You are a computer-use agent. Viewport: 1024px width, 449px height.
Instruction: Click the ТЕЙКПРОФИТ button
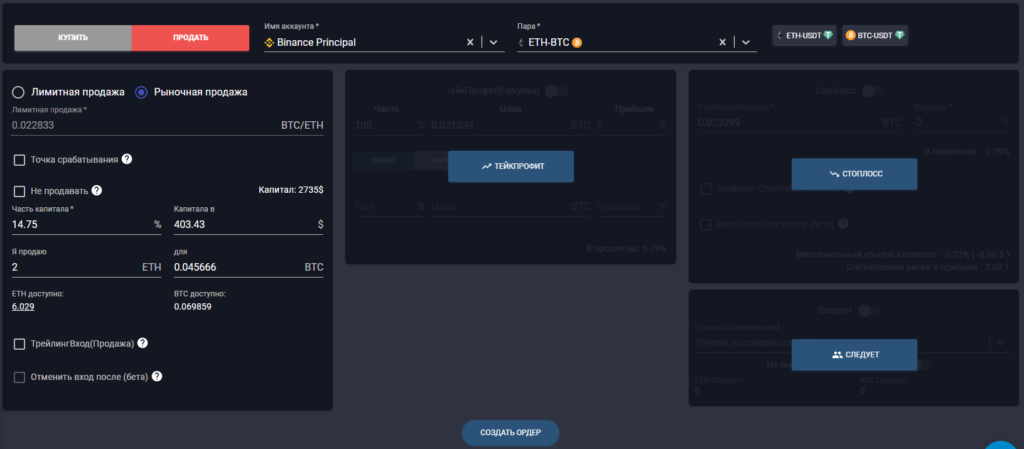pyautogui.click(x=511, y=166)
